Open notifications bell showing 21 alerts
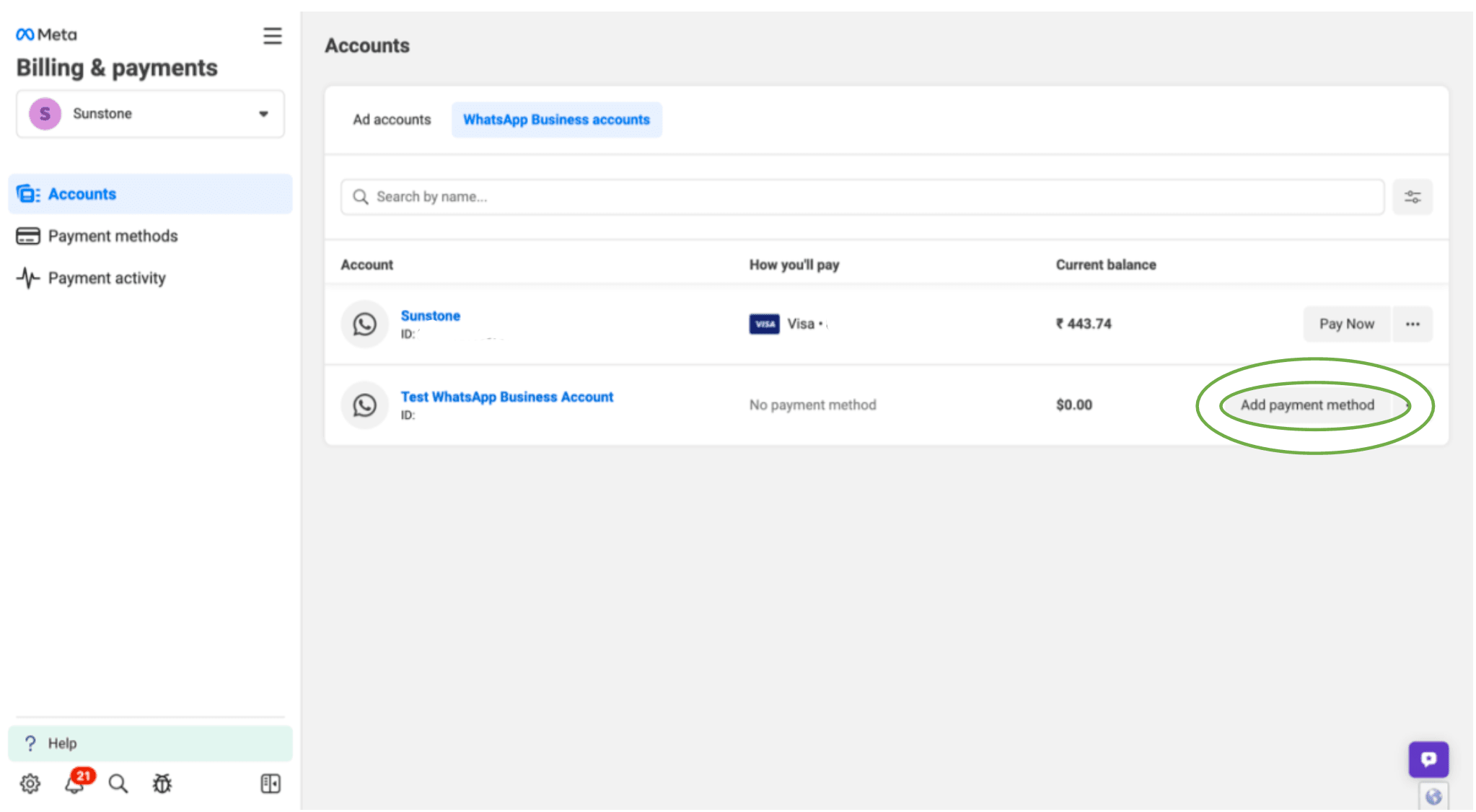This screenshot has height=812, width=1476. pyautogui.click(x=75, y=782)
